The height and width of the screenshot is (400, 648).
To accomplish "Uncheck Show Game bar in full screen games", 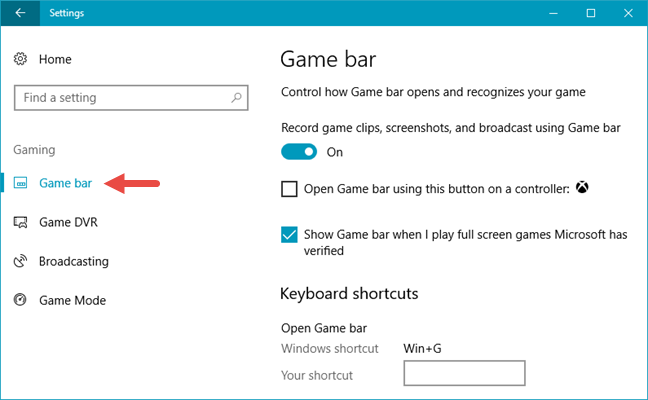I will (x=289, y=235).
